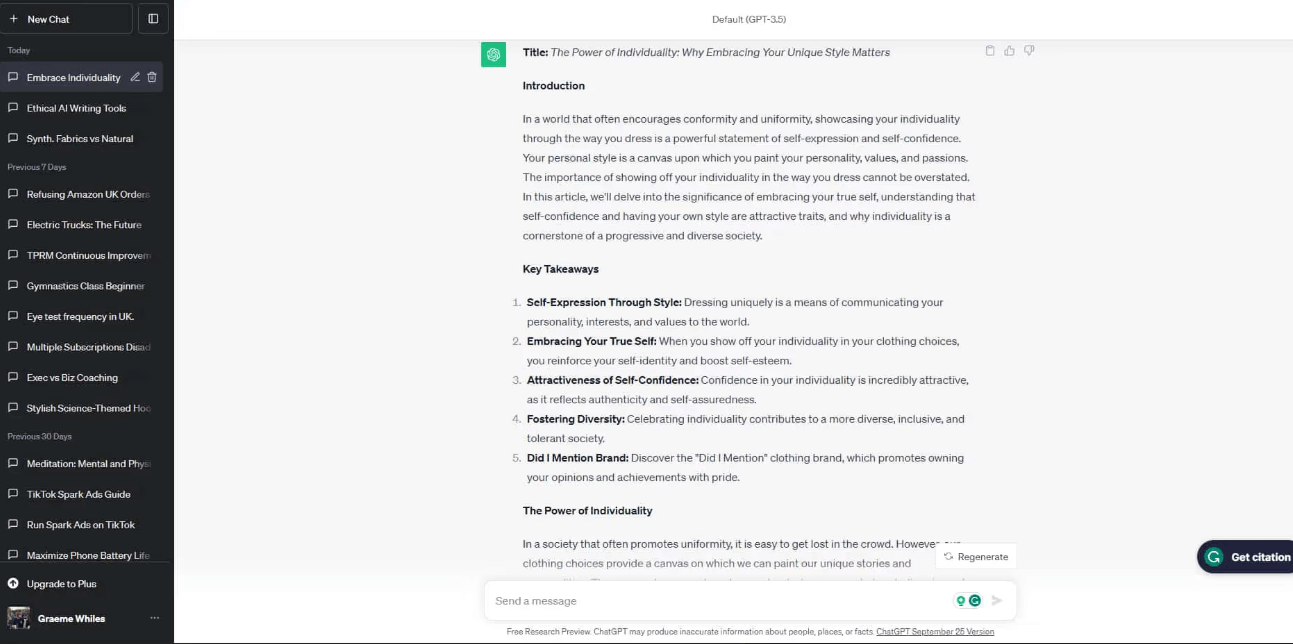This screenshot has height=644, width=1293.
Task: Click the Regenerate button
Action: [976, 557]
